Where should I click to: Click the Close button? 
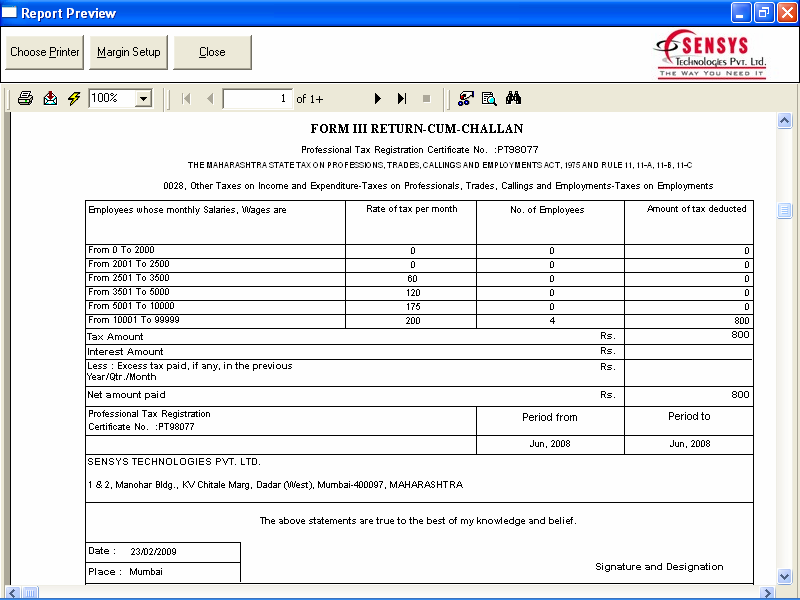click(212, 52)
